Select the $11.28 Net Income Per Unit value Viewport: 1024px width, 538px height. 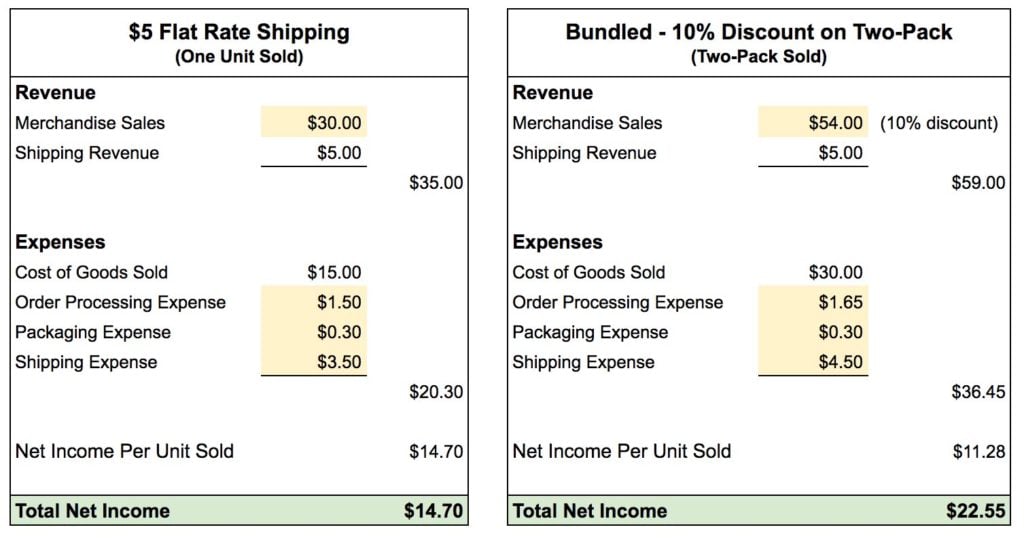(979, 452)
